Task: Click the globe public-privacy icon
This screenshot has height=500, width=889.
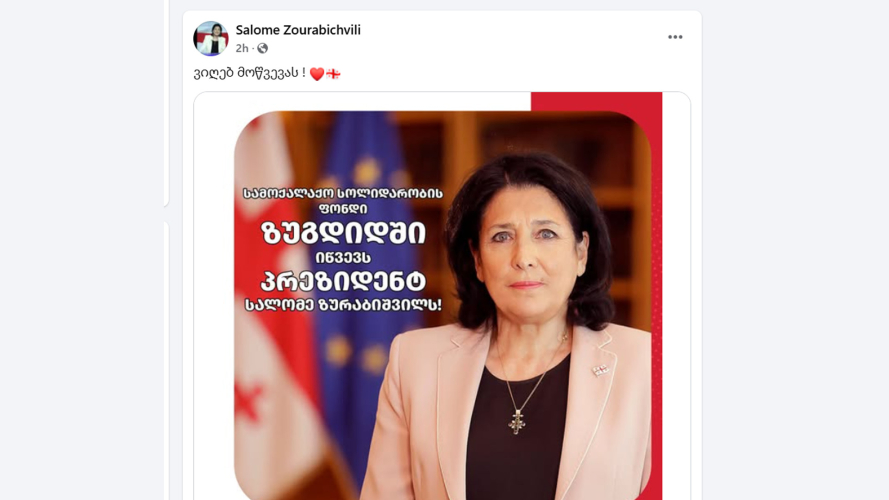Action: click(262, 48)
